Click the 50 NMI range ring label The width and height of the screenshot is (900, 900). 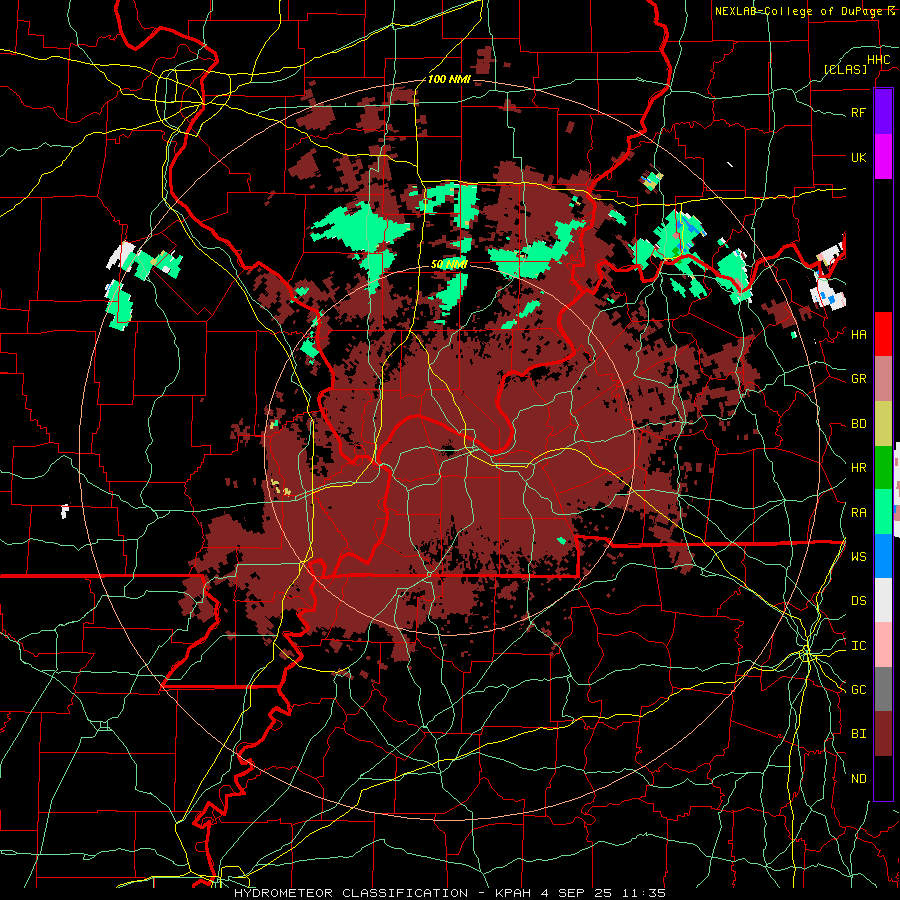(449, 264)
